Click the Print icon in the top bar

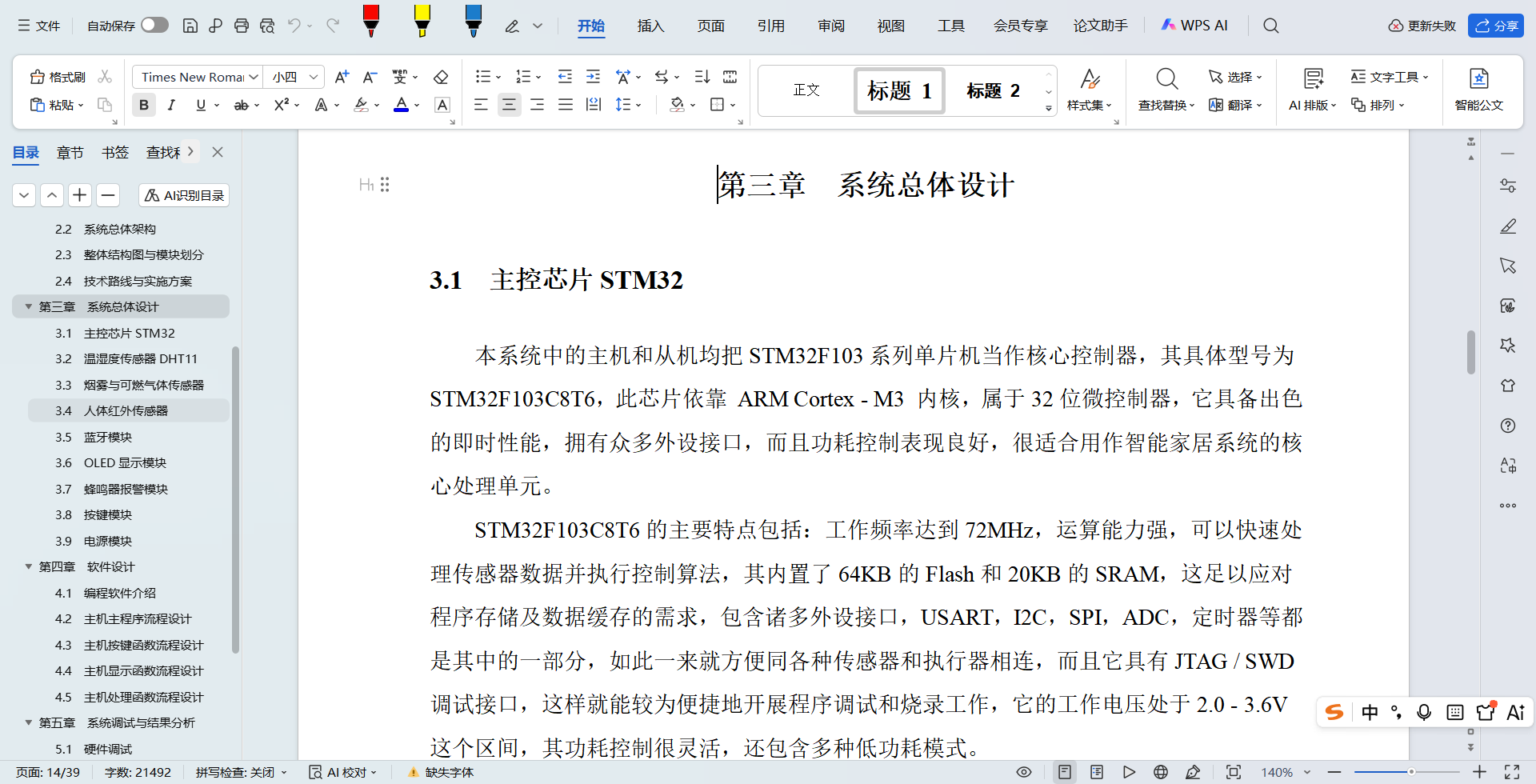(x=241, y=26)
